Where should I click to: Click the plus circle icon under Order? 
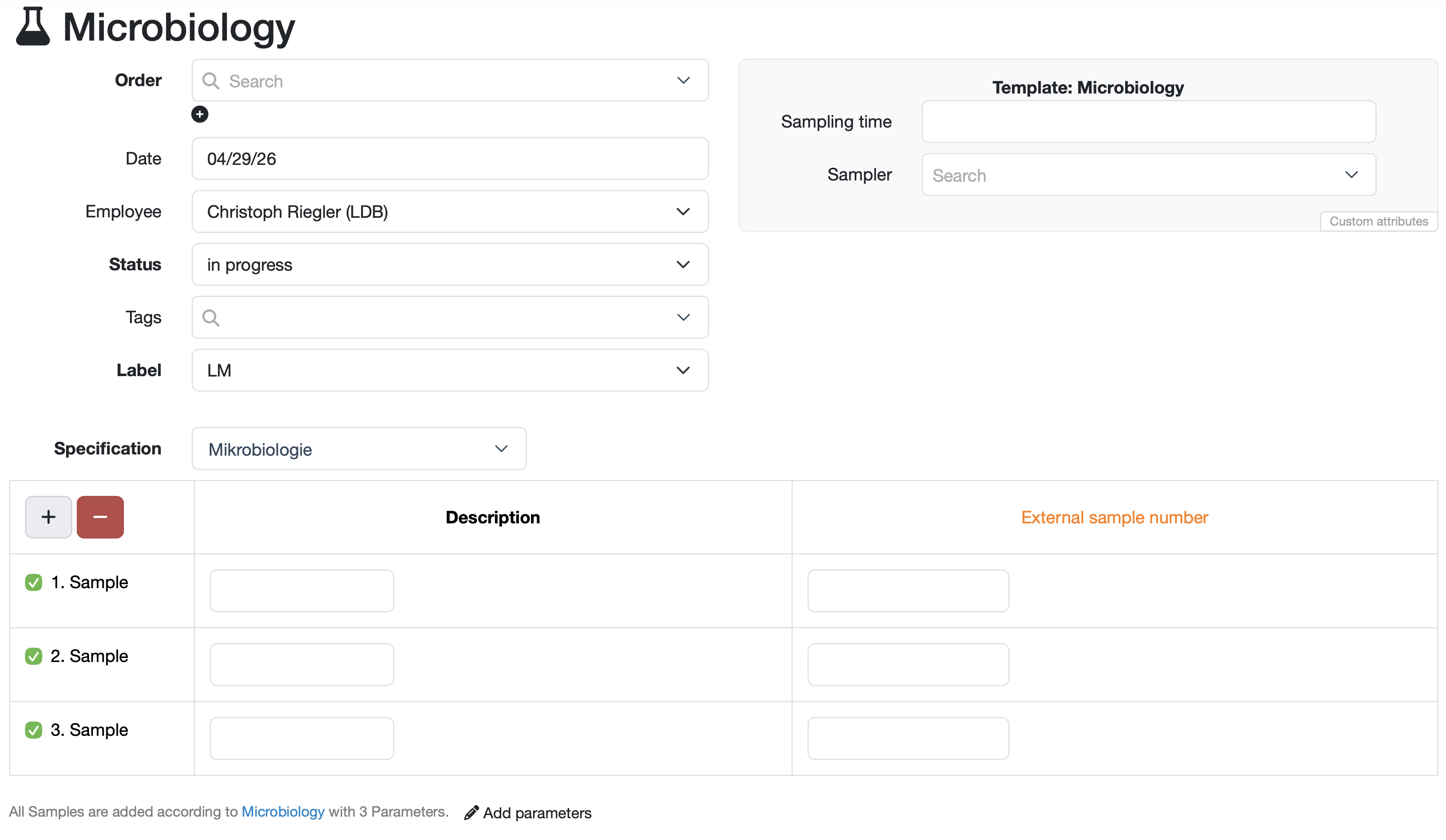(x=200, y=114)
